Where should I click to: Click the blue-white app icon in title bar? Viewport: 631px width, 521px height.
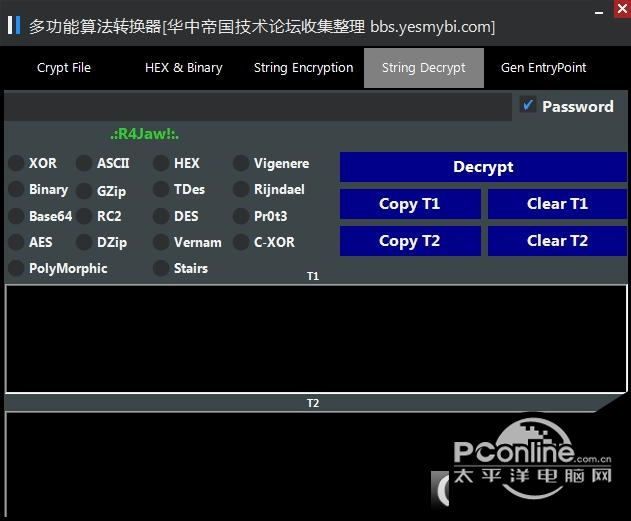pyautogui.click(x=14, y=25)
